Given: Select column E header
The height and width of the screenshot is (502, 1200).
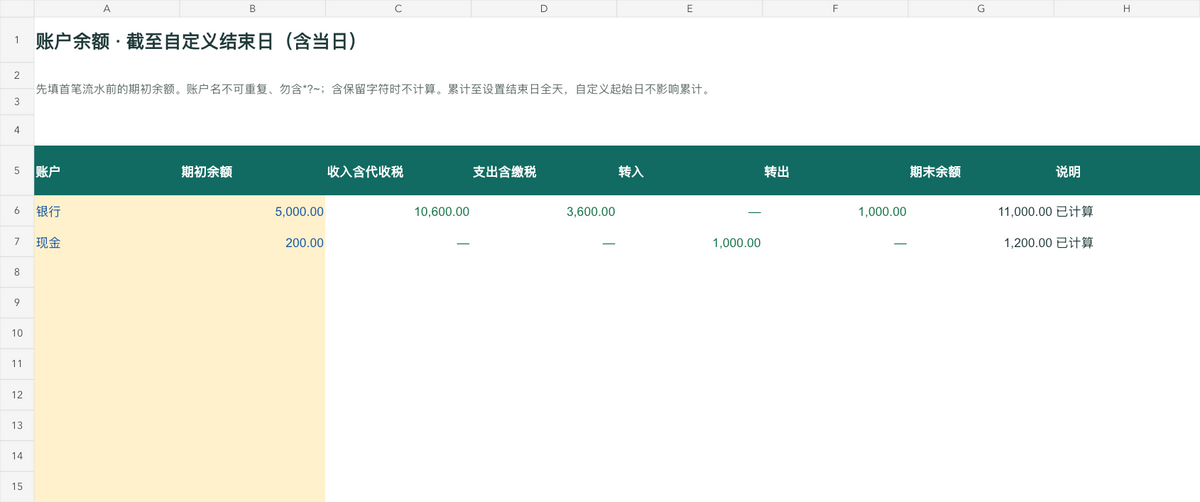Looking at the screenshot, I should point(690,8).
